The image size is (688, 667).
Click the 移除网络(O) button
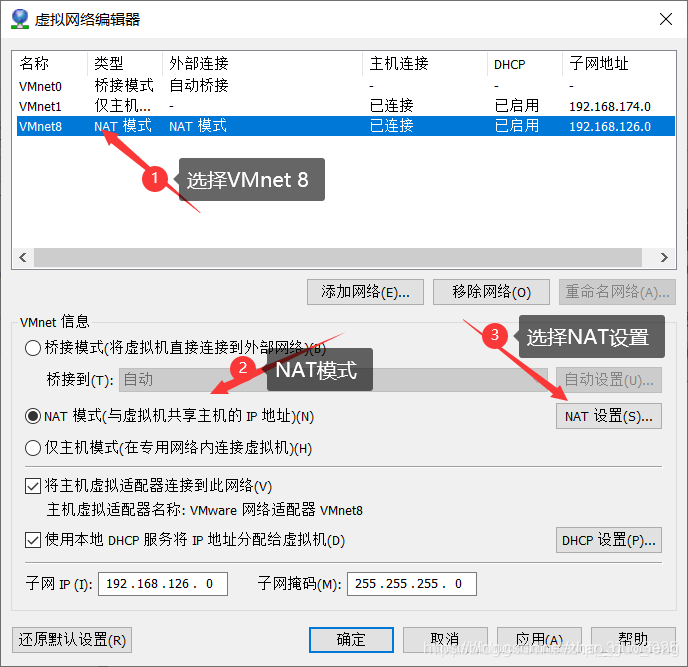491,292
